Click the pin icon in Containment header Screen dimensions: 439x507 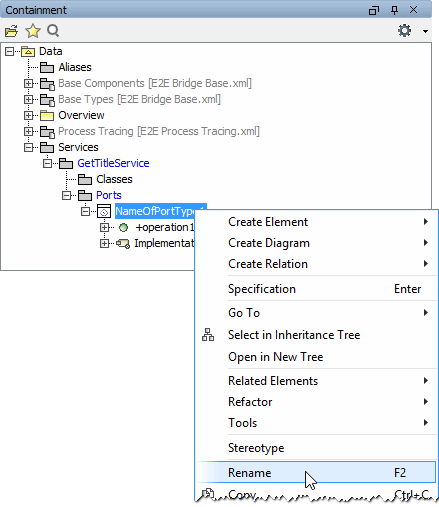(394, 10)
